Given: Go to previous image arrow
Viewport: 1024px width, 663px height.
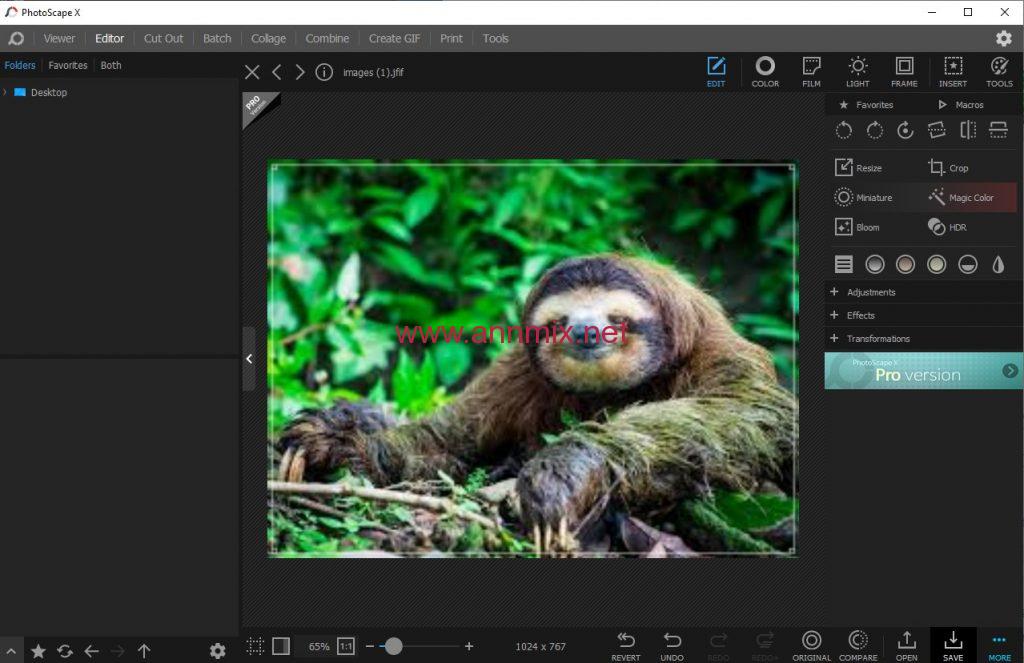Looking at the screenshot, I should pos(277,72).
